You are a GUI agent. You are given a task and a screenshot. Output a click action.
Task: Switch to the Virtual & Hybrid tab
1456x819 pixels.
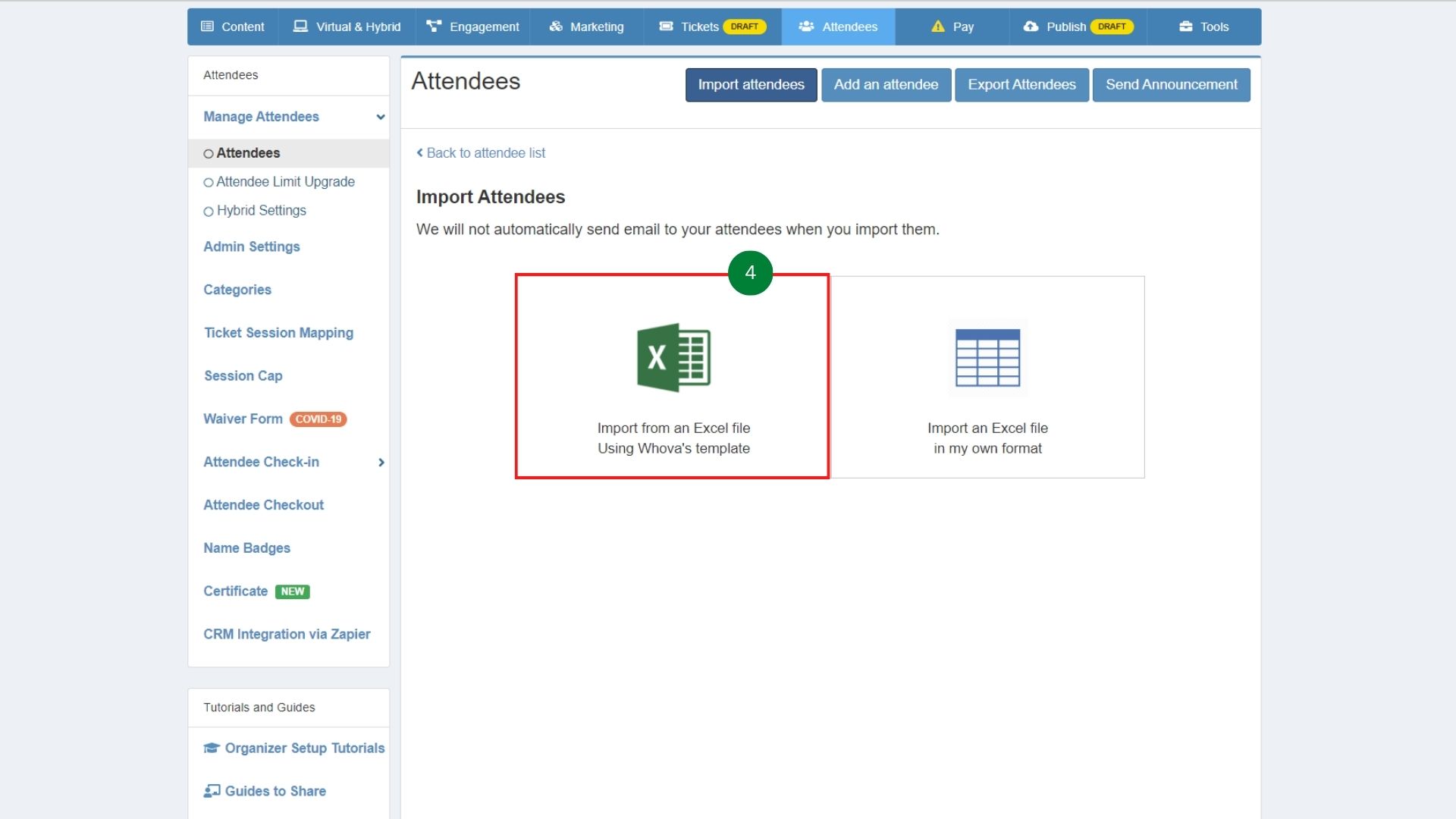(x=347, y=27)
